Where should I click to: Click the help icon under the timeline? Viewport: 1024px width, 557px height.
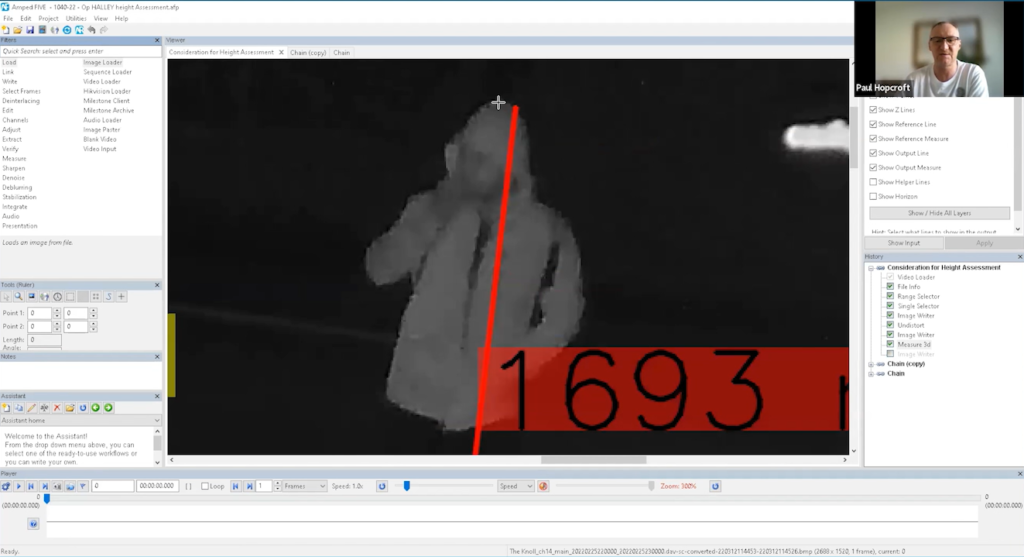pos(33,524)
